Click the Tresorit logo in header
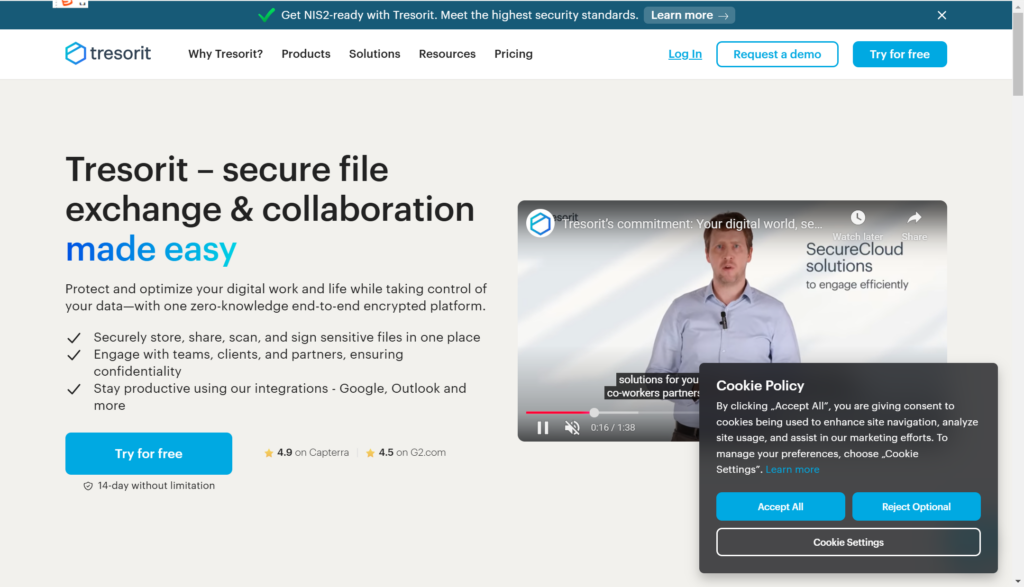 [108, 54]
